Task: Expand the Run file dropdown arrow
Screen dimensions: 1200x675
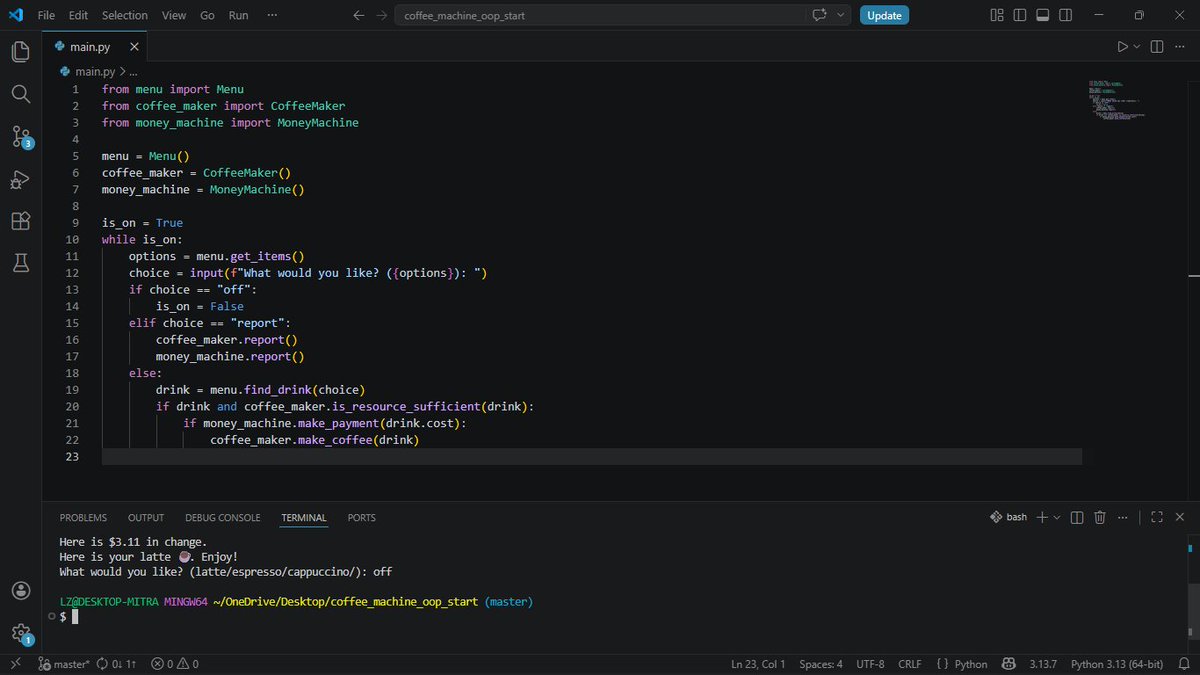Action: coord(1137,47)
